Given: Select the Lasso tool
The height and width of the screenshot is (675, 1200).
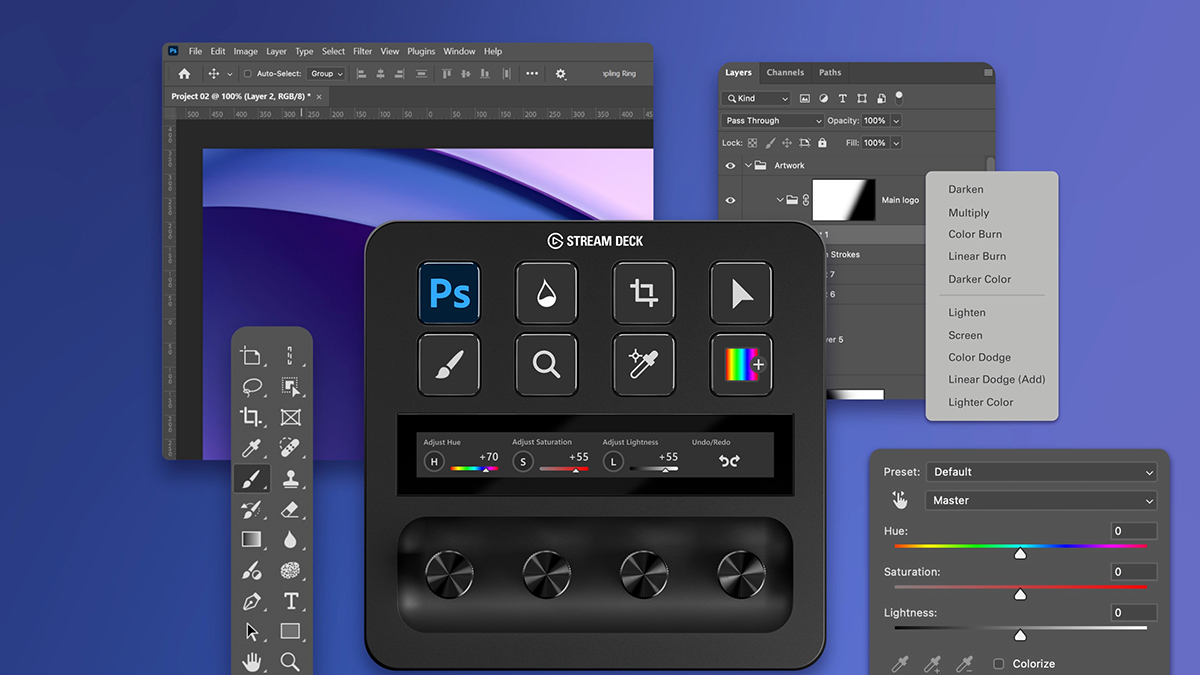Looking at the screenshot, I should (x=252, y=386).
